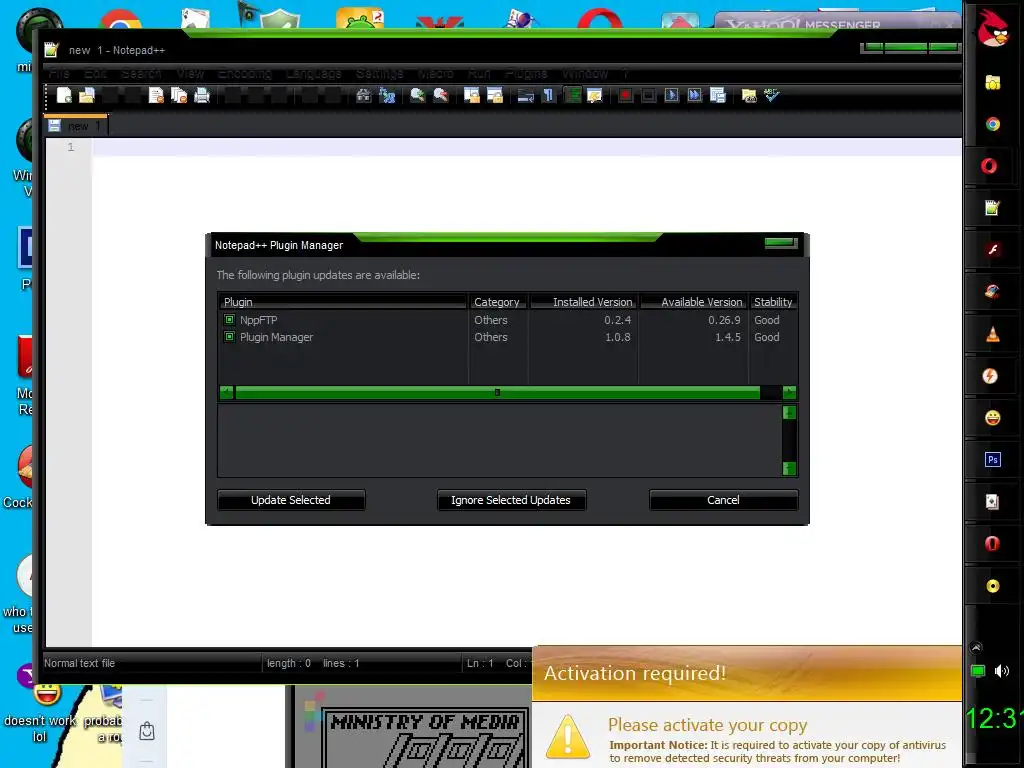Sort by the Installed Version column header
1024x768 pixels.
pos(584,302)
